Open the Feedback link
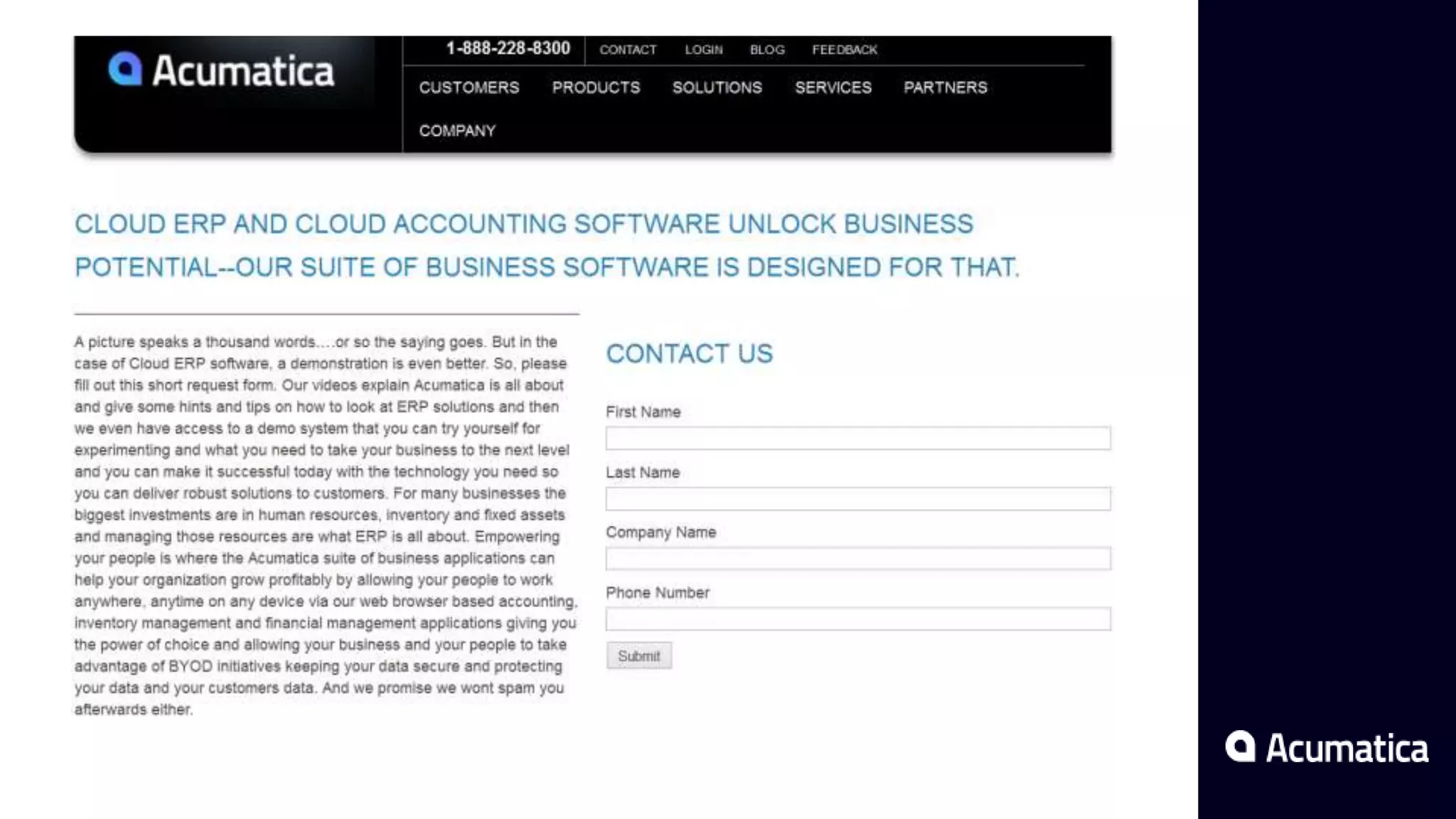The width and height of the screenshot is (1456, 819). click(845, 50)
